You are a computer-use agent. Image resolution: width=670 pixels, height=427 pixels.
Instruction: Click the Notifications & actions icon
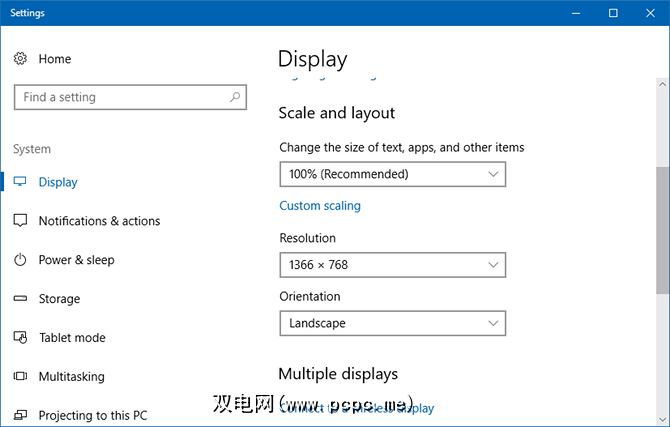pyautogui.click(x=20, y=221)
